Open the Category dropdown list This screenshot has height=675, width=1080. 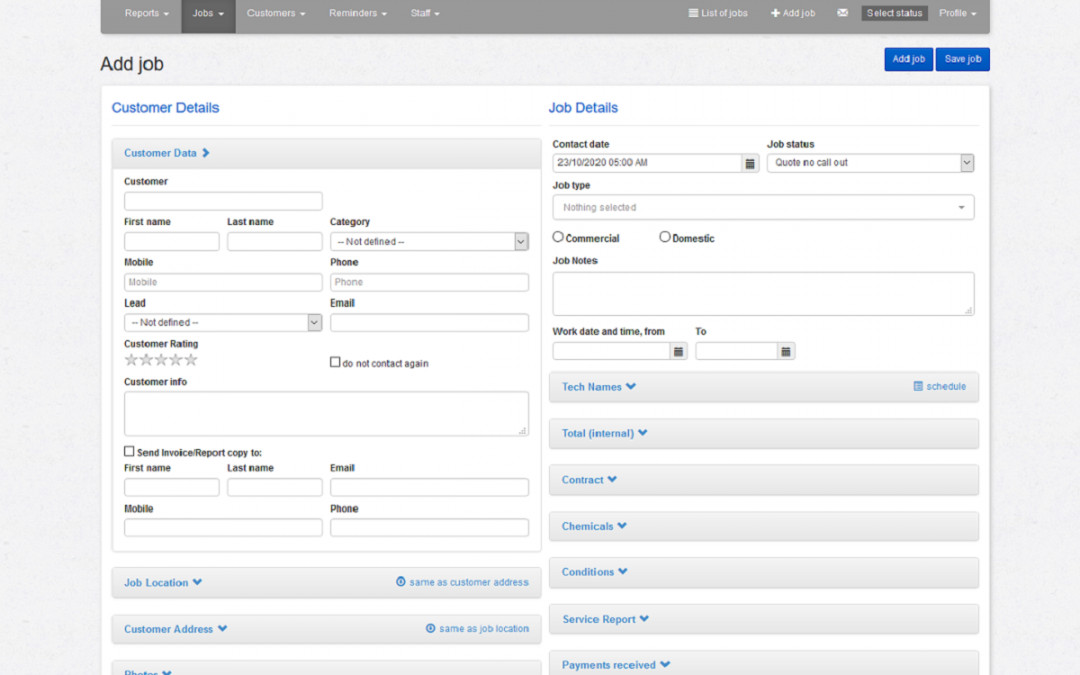429,241
